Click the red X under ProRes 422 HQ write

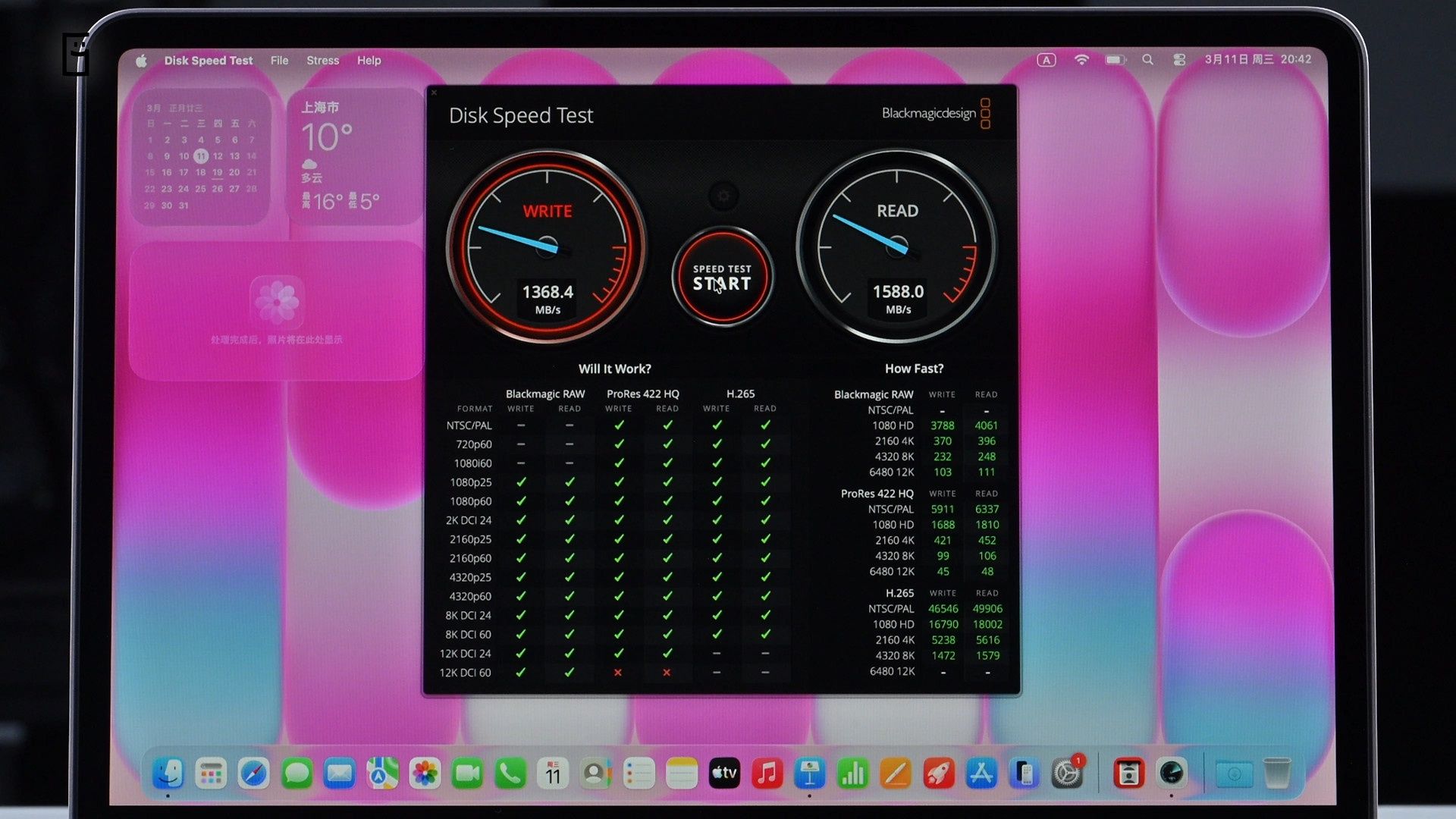(618, 673)
